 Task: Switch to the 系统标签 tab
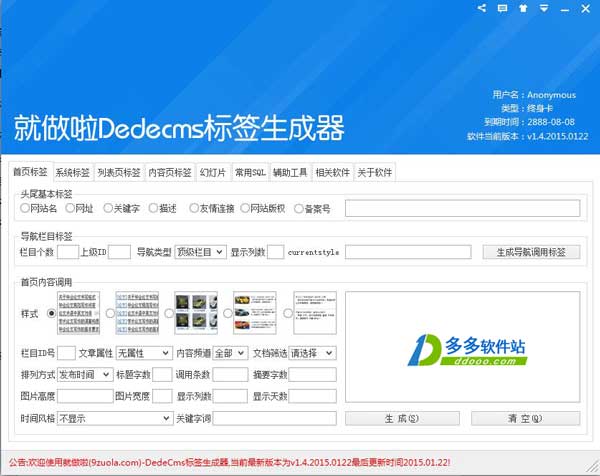72,173
